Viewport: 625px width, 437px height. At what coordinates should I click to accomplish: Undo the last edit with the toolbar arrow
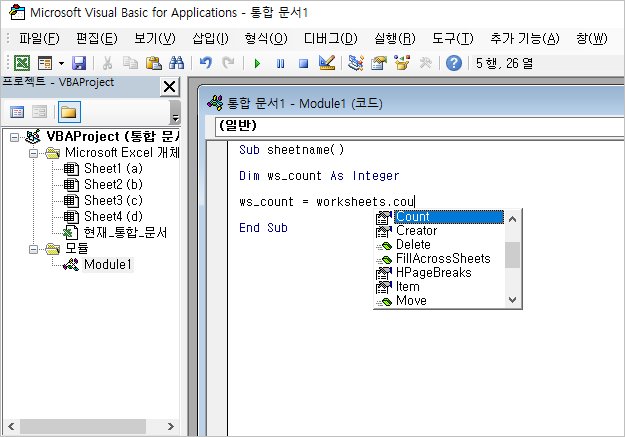pyautogui.click(x=206, y=63)
